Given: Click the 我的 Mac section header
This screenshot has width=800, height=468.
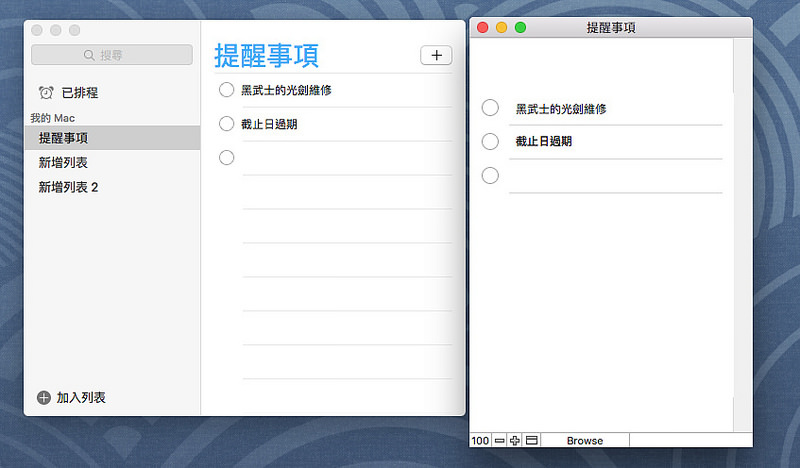Looking at the screenshot, I should [53, 118].
